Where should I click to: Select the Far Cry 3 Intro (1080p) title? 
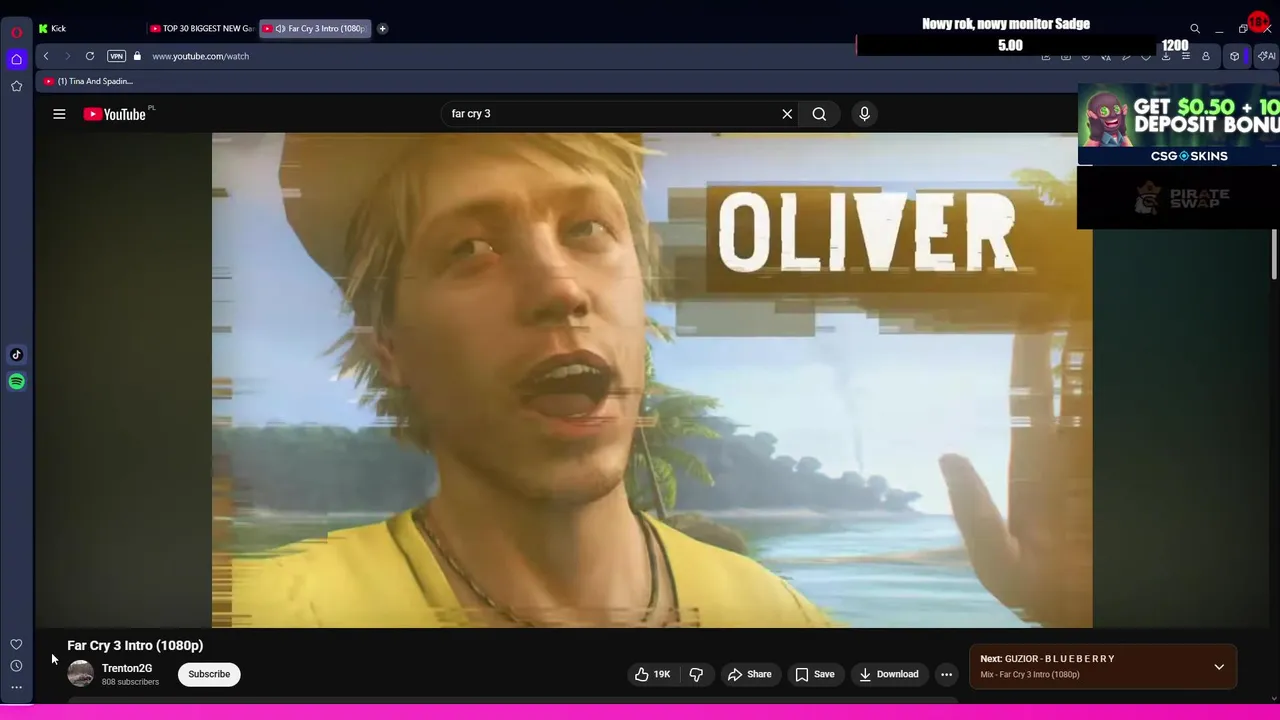tap(135, 645)
